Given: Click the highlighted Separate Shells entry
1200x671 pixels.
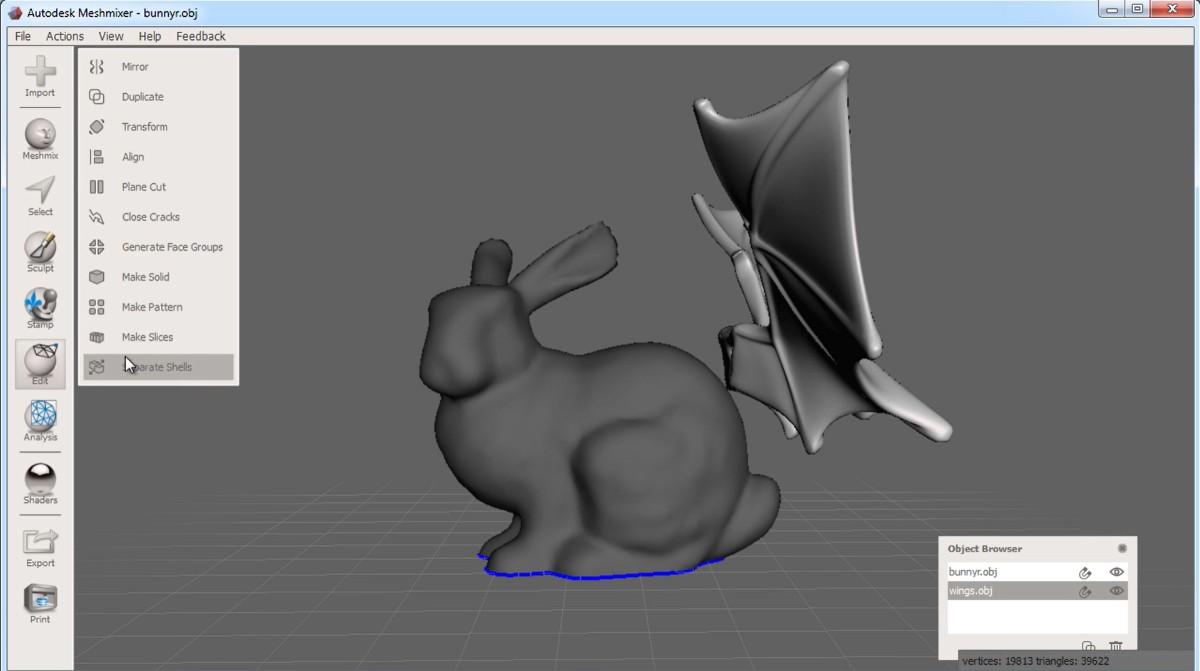Looking at the screenshot, I should tap(158, 367).
